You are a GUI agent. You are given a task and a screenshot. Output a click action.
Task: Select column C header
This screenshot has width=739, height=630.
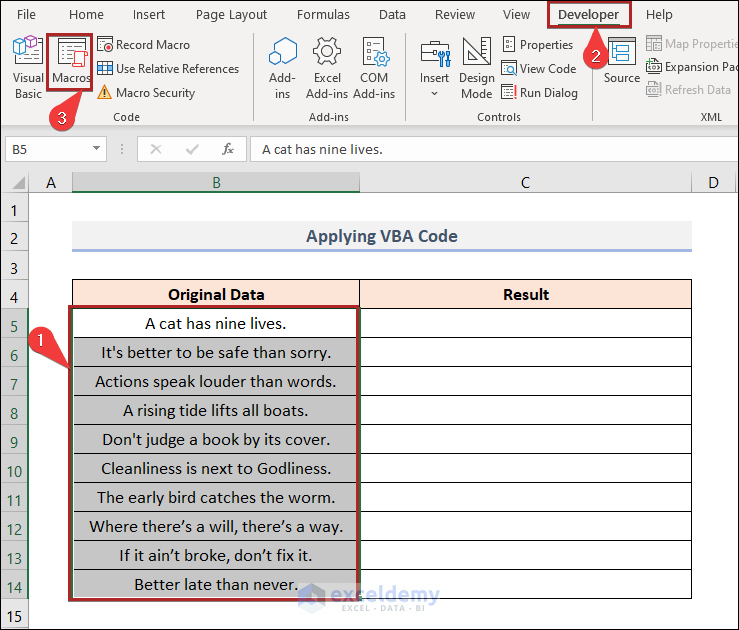(x=525, y=182)
